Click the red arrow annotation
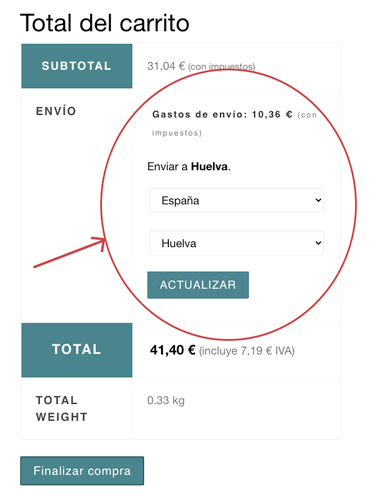Screen dimensions: 382x500 tap(70, 252)
